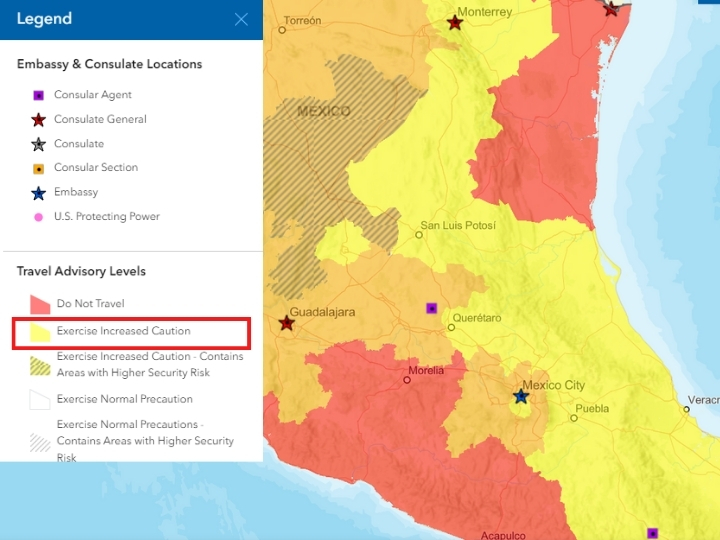This screenshot has width=720, height=540.
Task: Click the Do Not Travel red swatch
Action: (40, 304)
